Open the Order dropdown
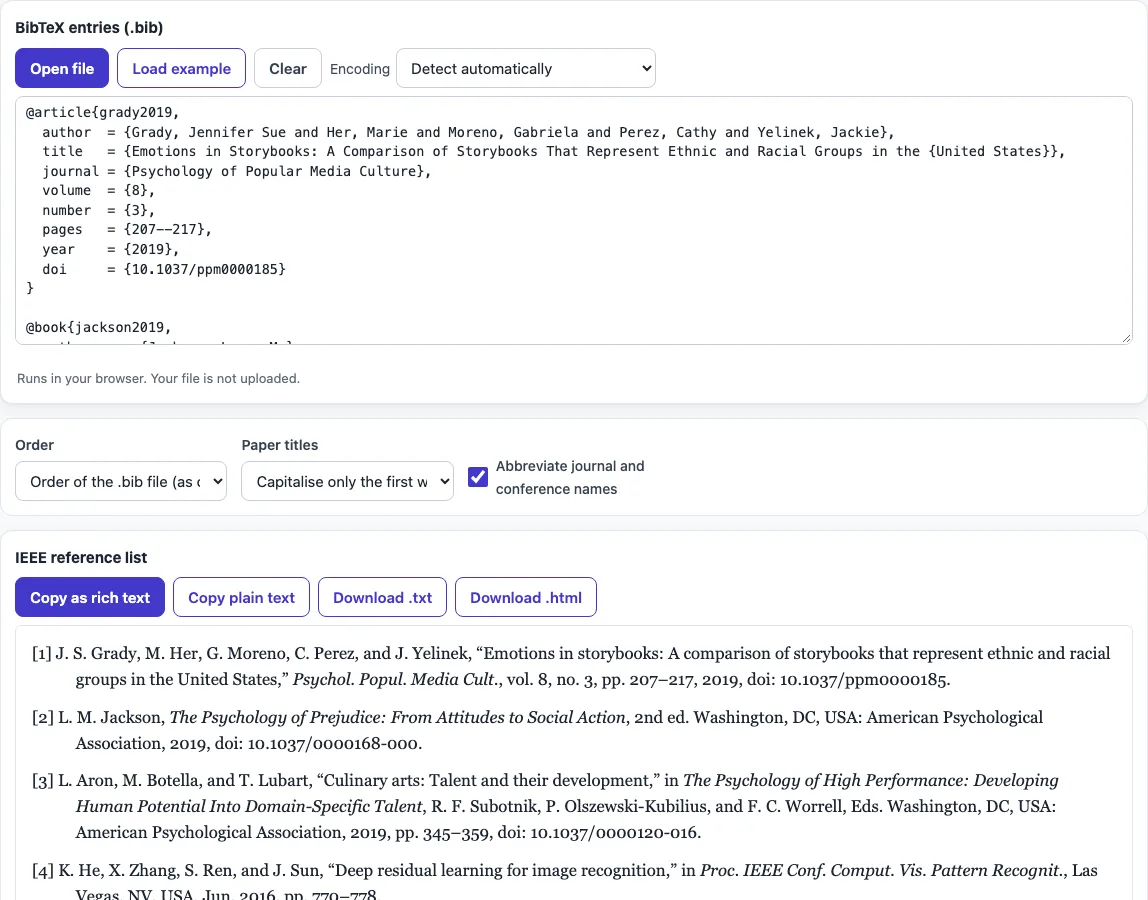The width and height of the screenshot is (1148, 900). tap(121, 481)
